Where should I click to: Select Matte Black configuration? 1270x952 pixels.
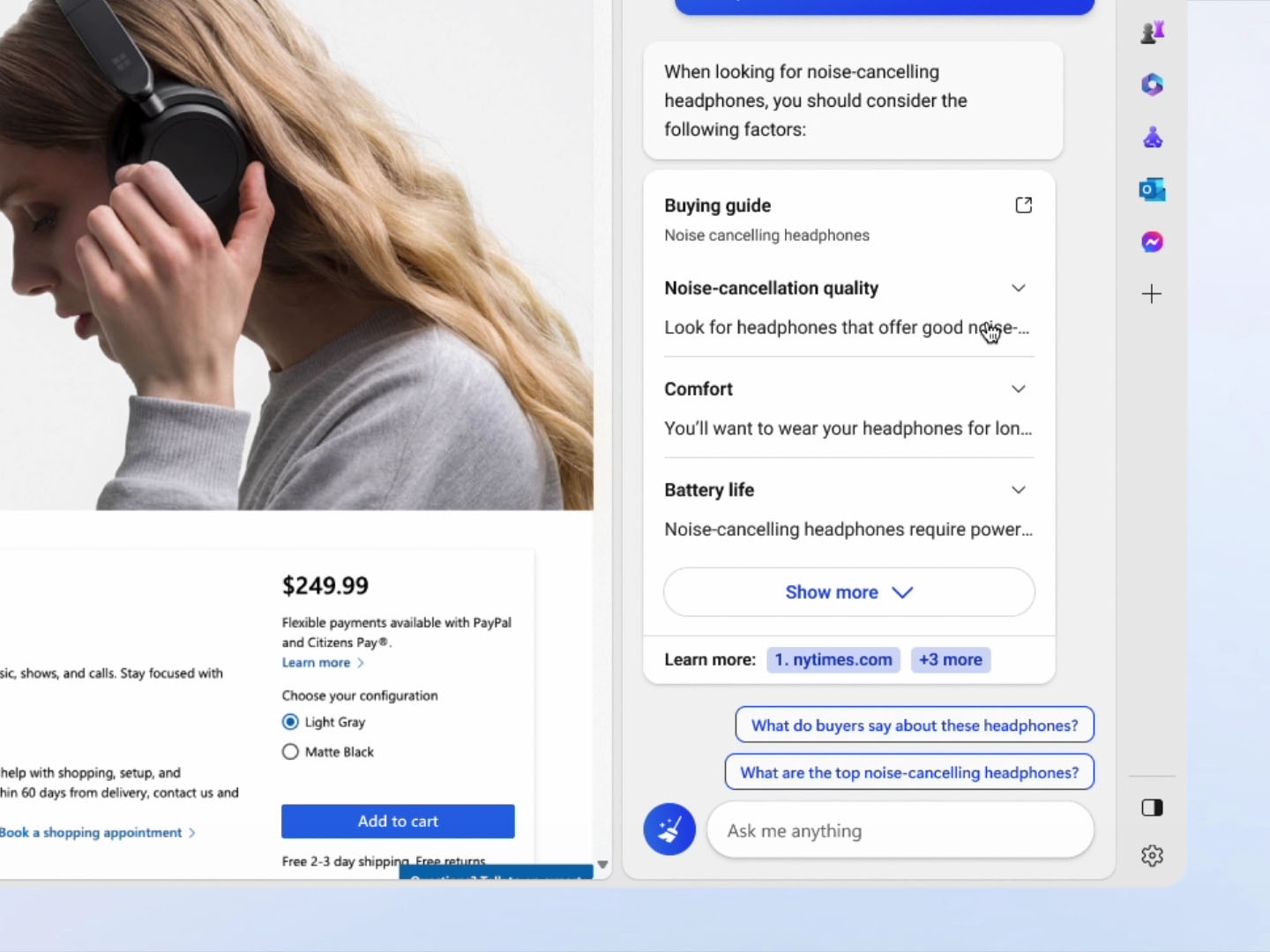(290, 752)
